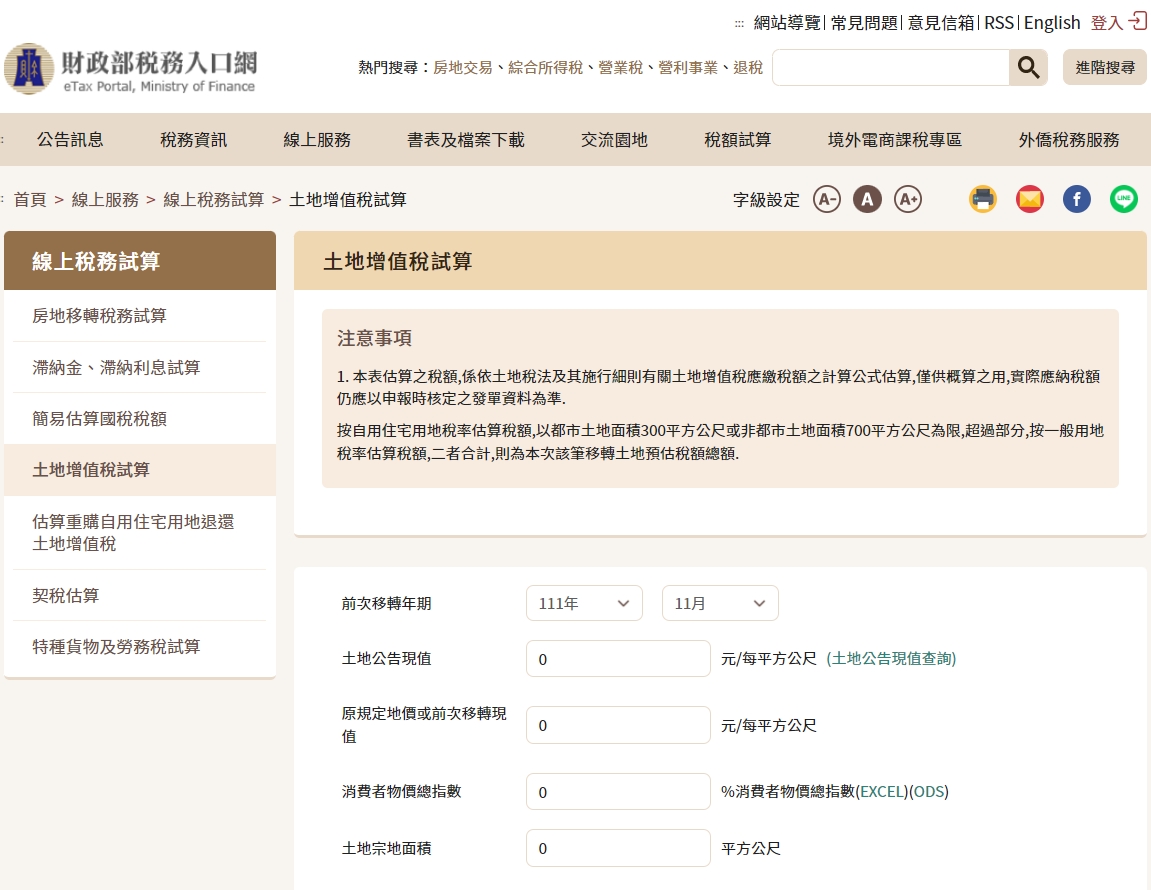This screenshot has height=890, width=1151.
Task: Select 房地移轉稅務試算 in sidebar
Action: click(100, 316)
